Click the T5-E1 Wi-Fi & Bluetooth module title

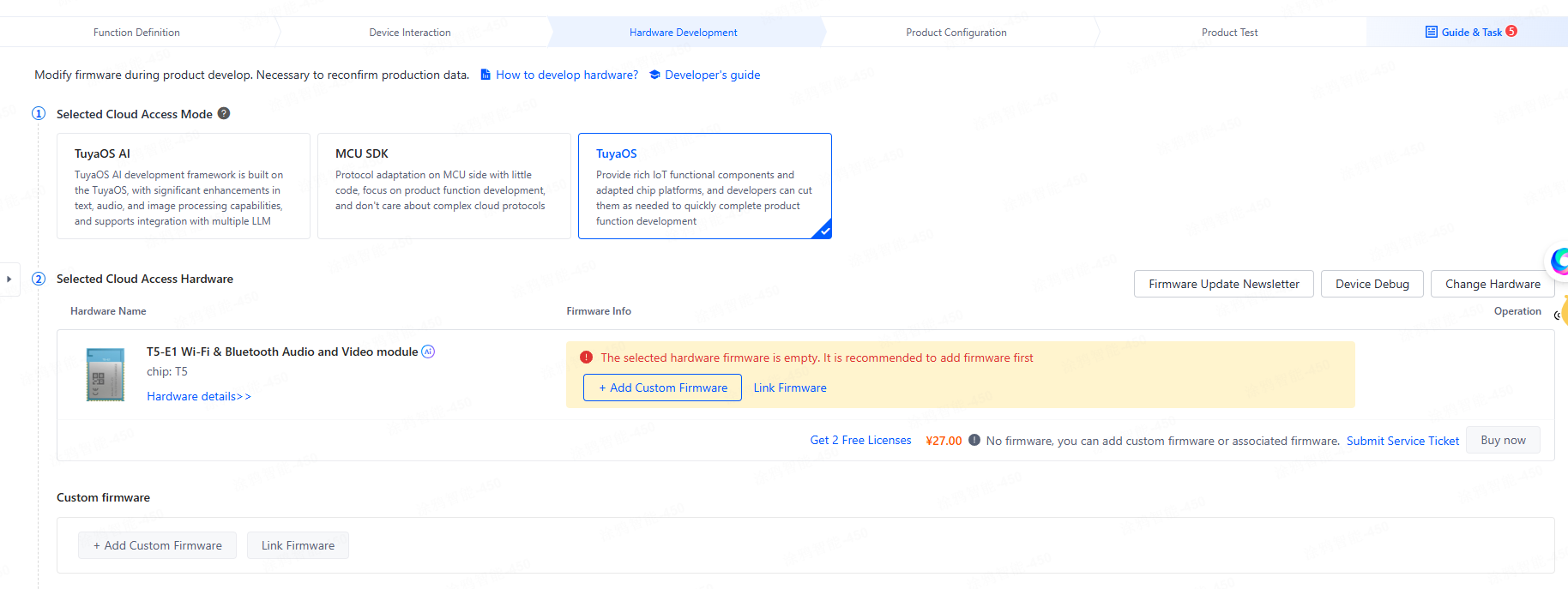tap(282, 352)
